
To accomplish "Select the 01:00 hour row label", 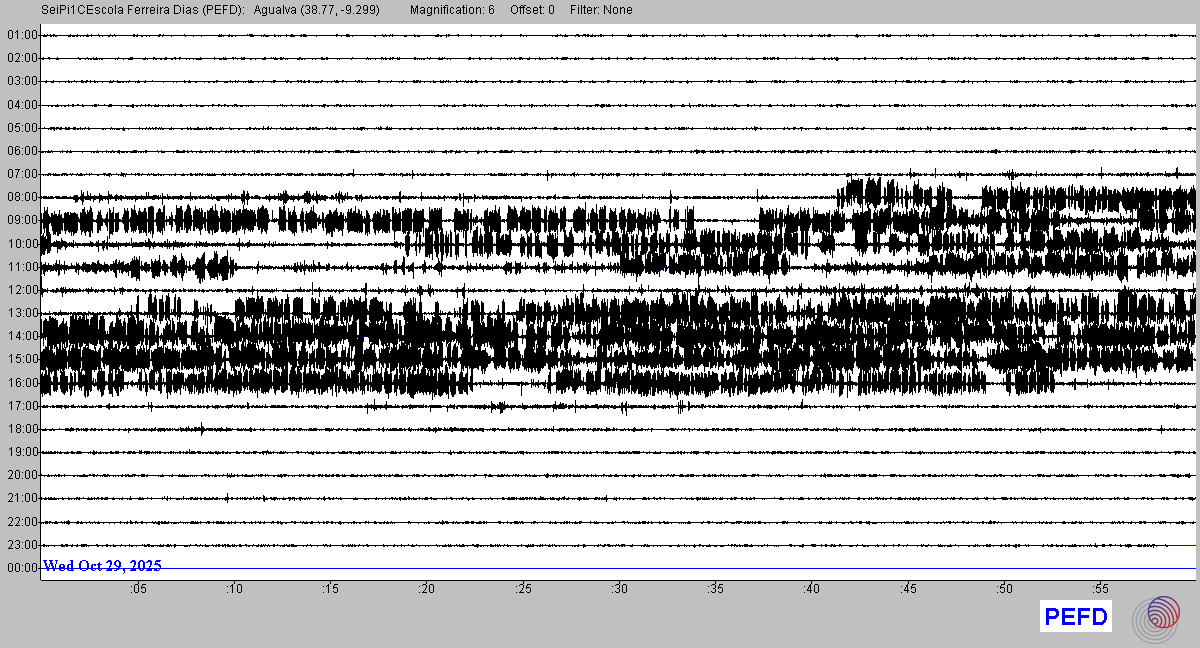I will tap(22, 35).
